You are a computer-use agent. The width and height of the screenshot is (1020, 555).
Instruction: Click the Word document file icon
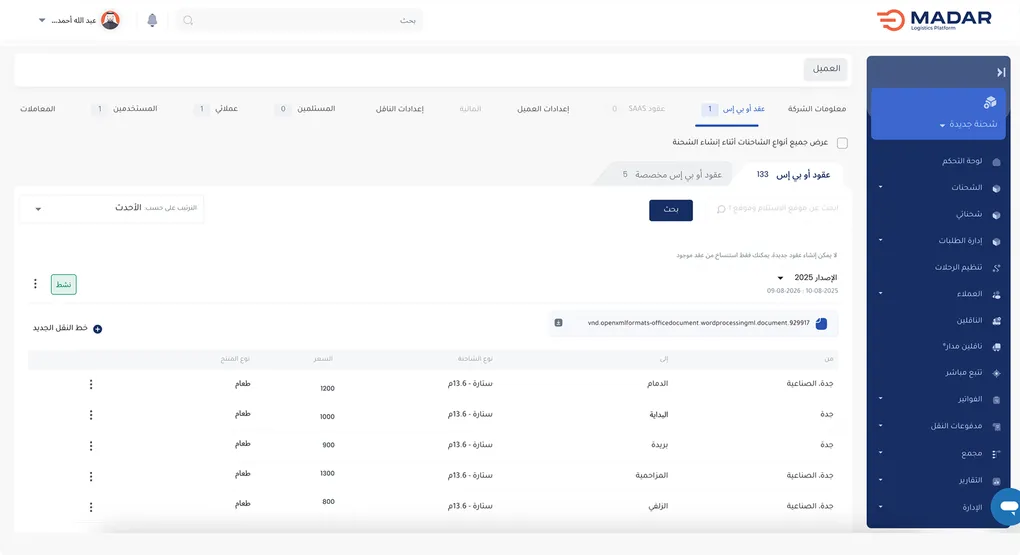tap(821, 323)
